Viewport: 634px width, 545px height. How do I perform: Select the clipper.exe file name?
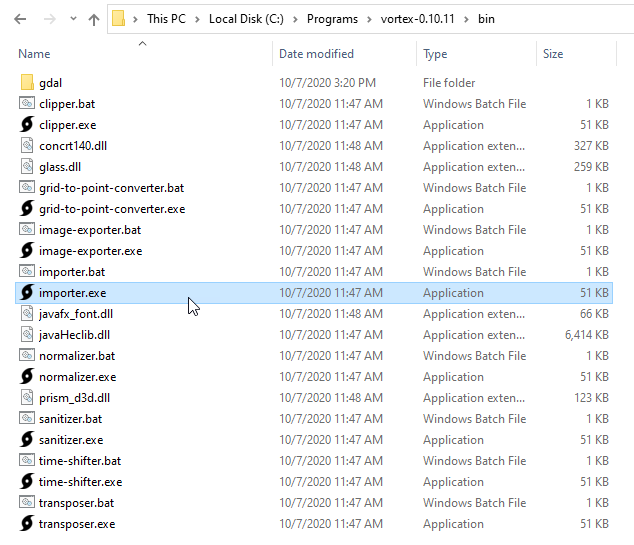pyautogui.click(x=68, y=125)
